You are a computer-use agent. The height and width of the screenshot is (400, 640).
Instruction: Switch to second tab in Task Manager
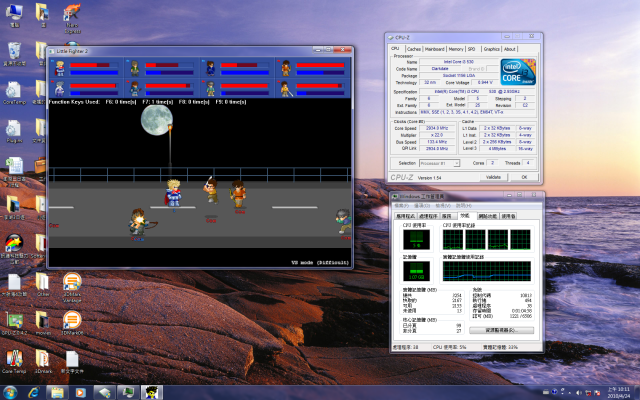click(x=428, y=216)
